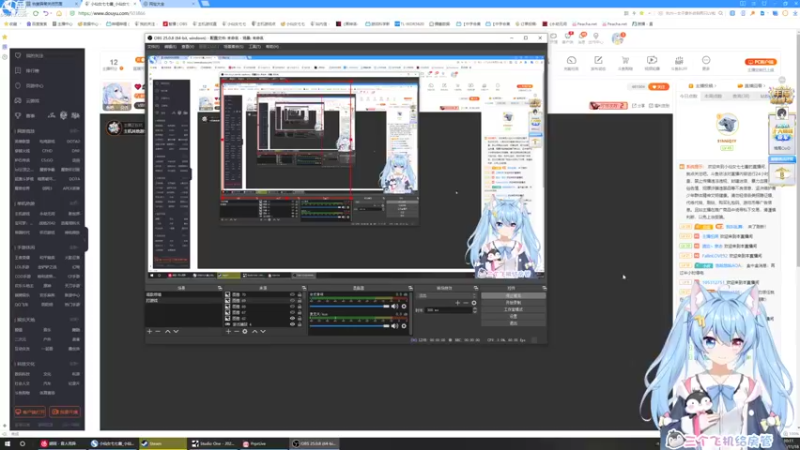Reload the Douyu page in the browser
800x450 pixels.
click(x=36, y=13)
